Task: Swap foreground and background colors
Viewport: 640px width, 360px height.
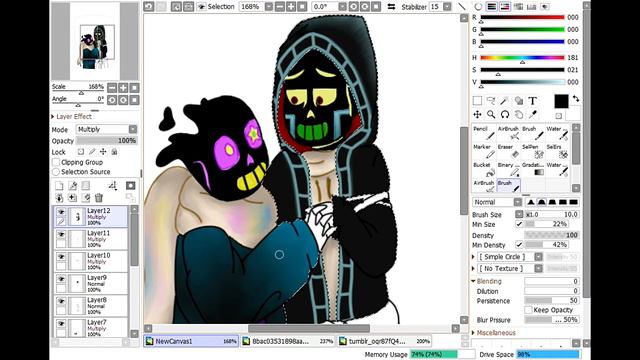Action: 576,99
